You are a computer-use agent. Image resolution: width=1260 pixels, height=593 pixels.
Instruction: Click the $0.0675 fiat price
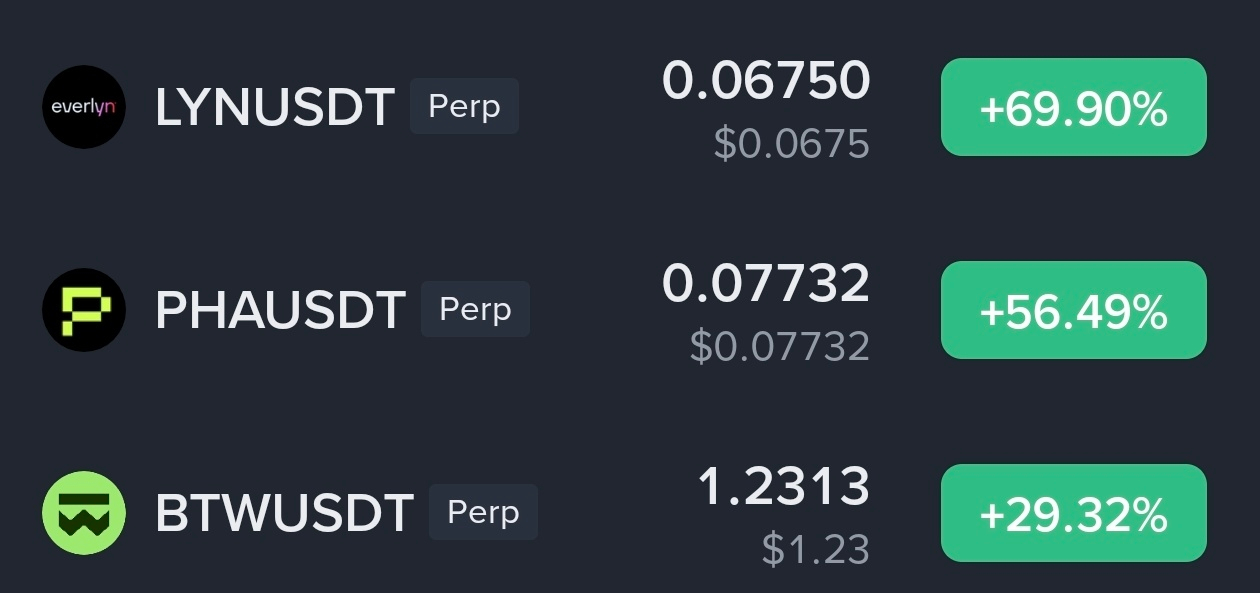[x=792, y=144]
